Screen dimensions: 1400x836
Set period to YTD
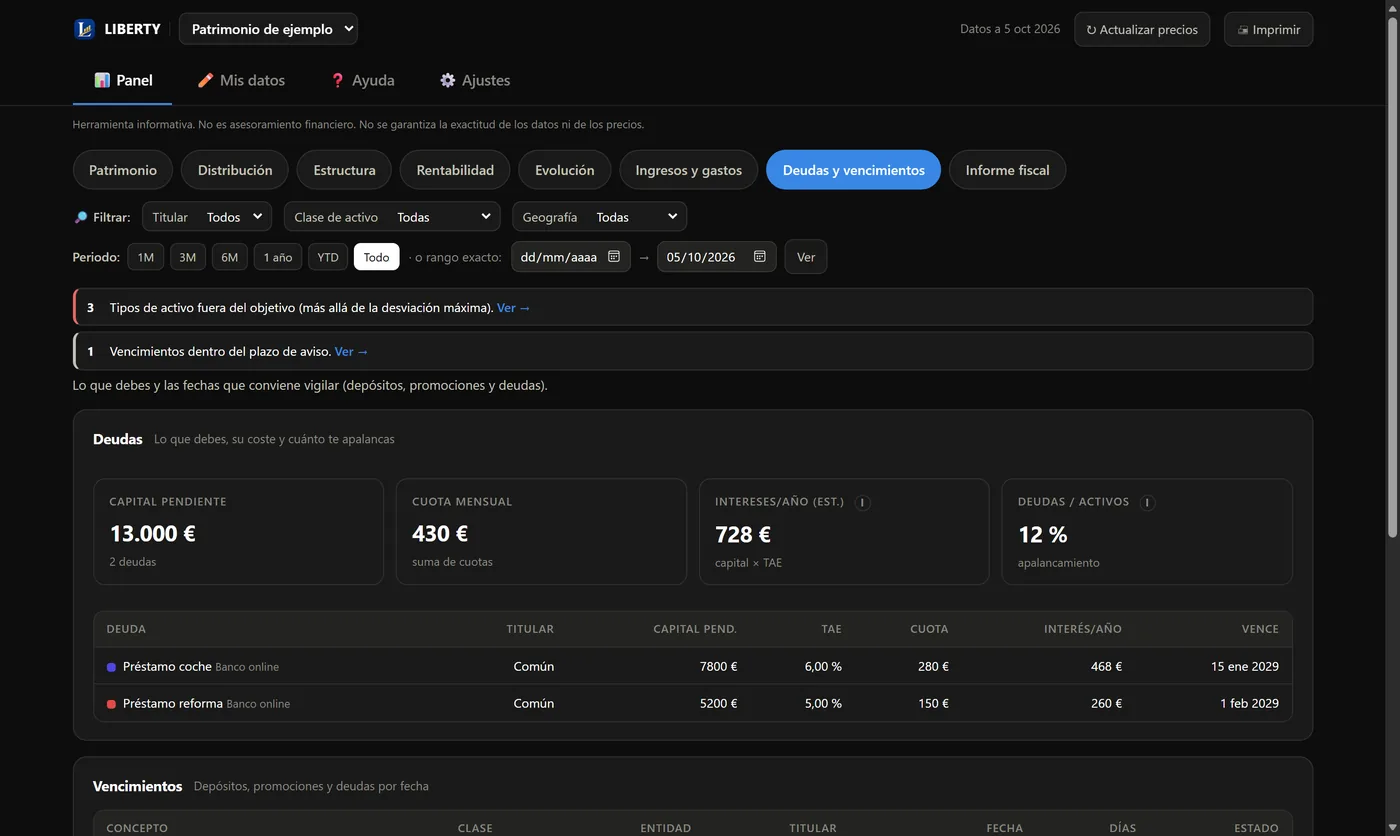click(328, 257)
